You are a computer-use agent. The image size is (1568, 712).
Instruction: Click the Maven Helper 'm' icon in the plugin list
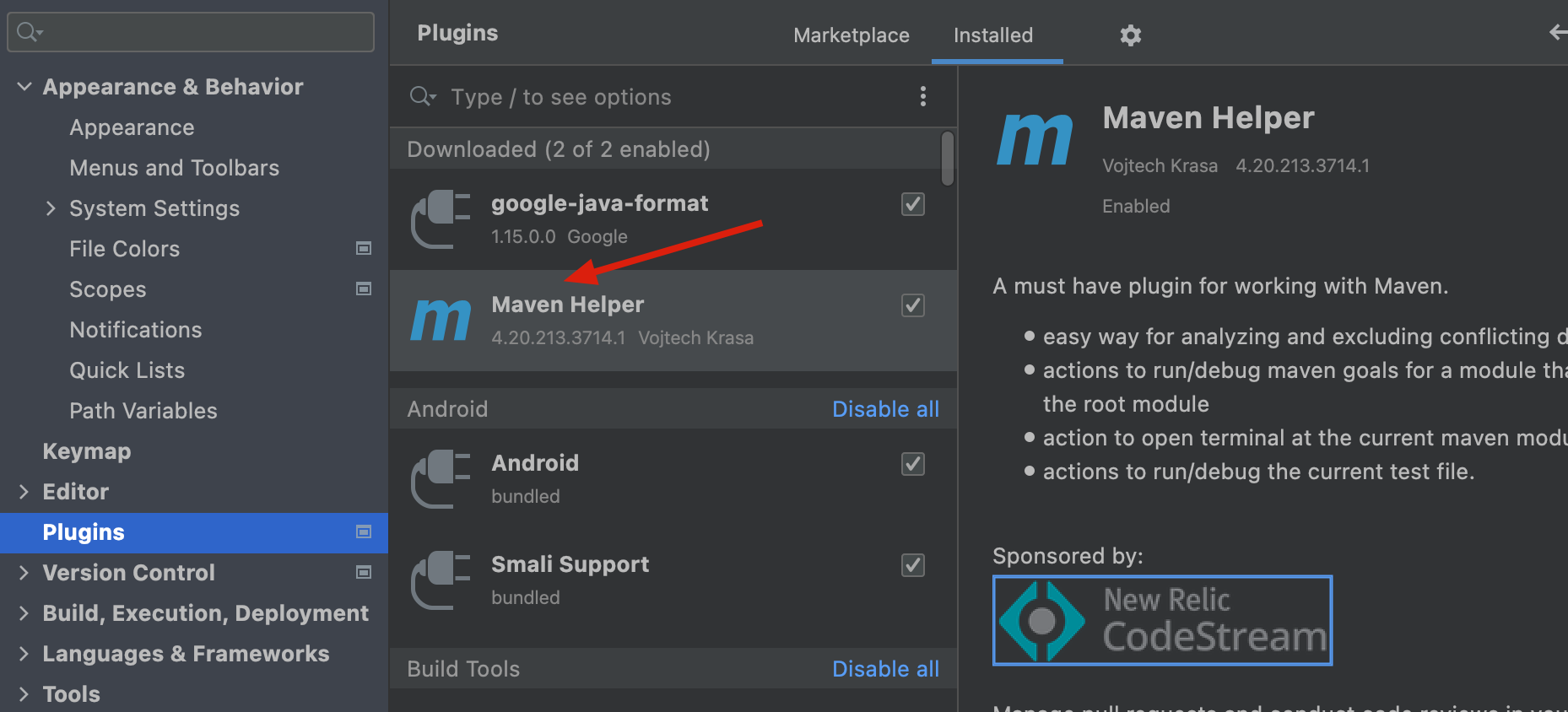click(x=441, y=320)
